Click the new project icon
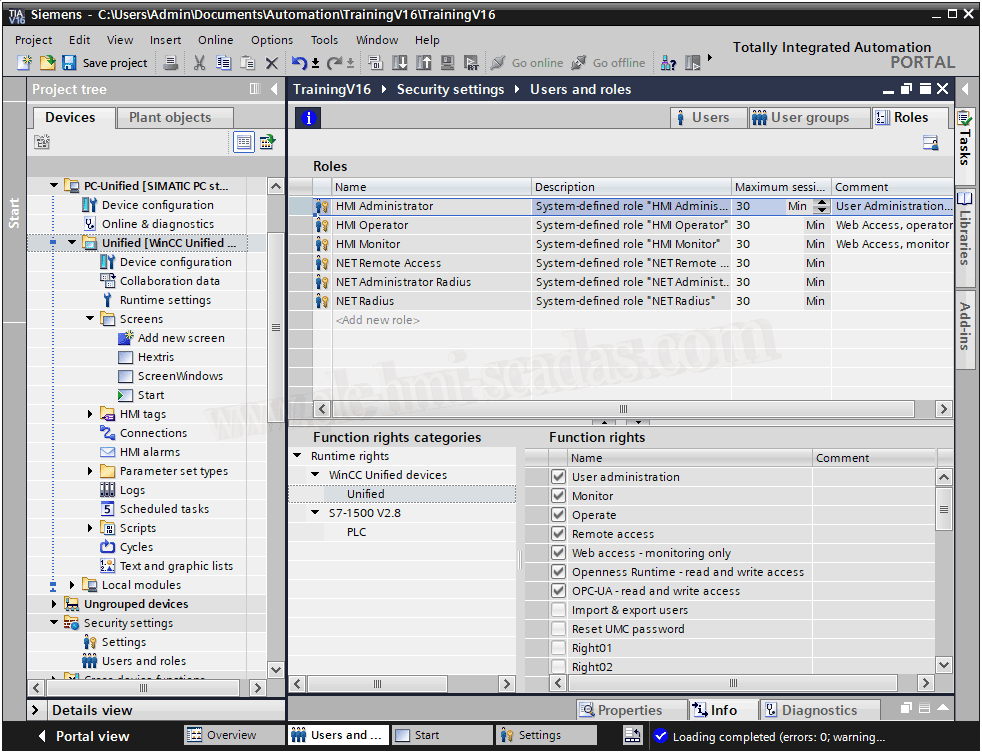The width and height of the screenshot is (982, 753). coord(25,63)
